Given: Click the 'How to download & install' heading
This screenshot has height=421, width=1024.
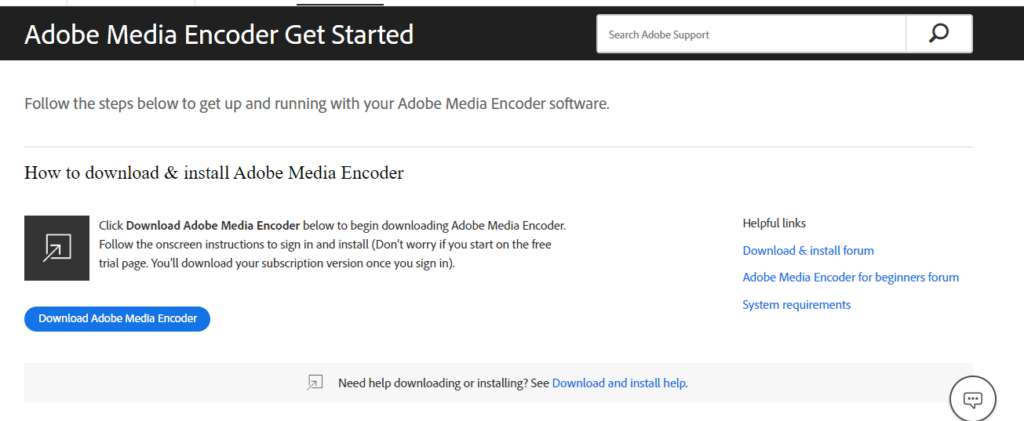Looking at the screenshot, I should tap(214, 172).
